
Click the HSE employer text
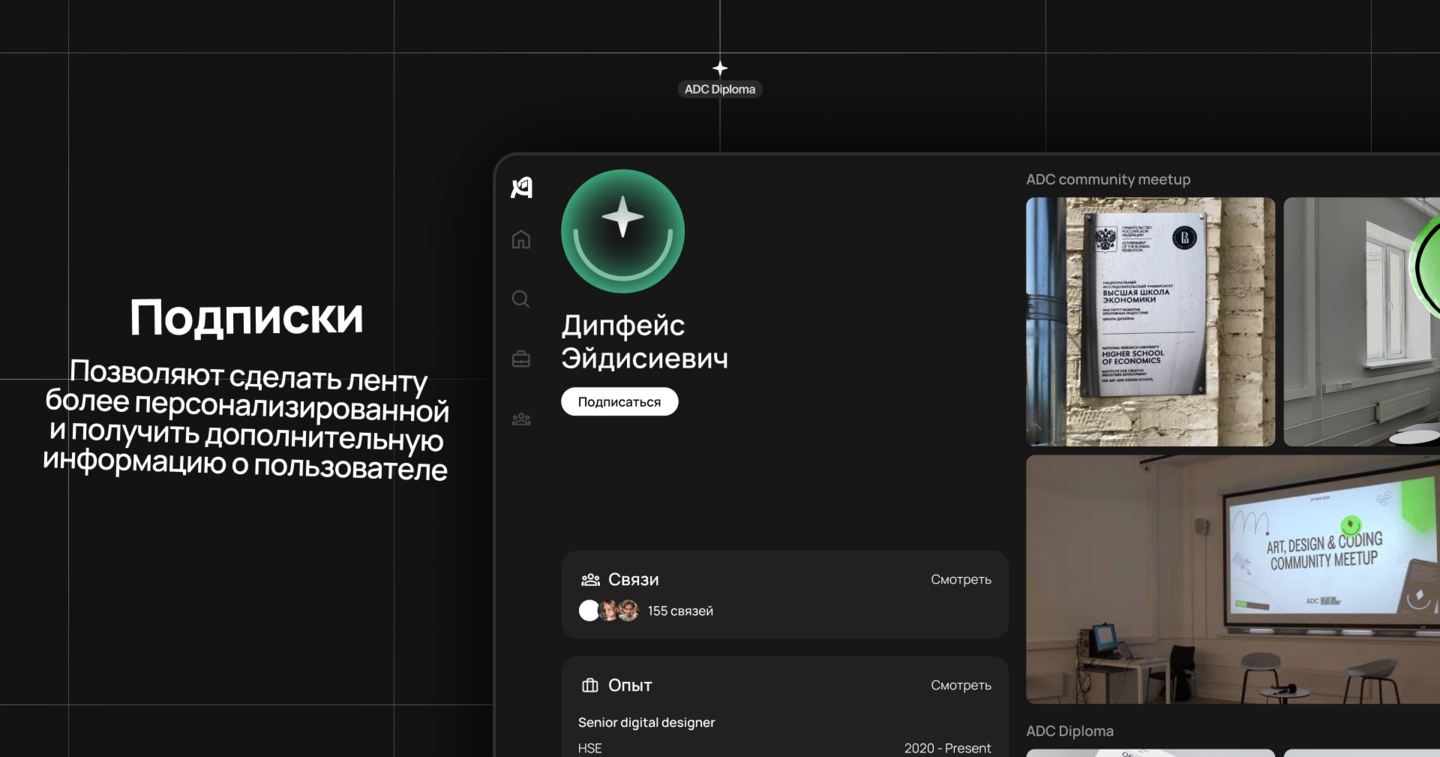pyautogui.click(x=590, y=748)
